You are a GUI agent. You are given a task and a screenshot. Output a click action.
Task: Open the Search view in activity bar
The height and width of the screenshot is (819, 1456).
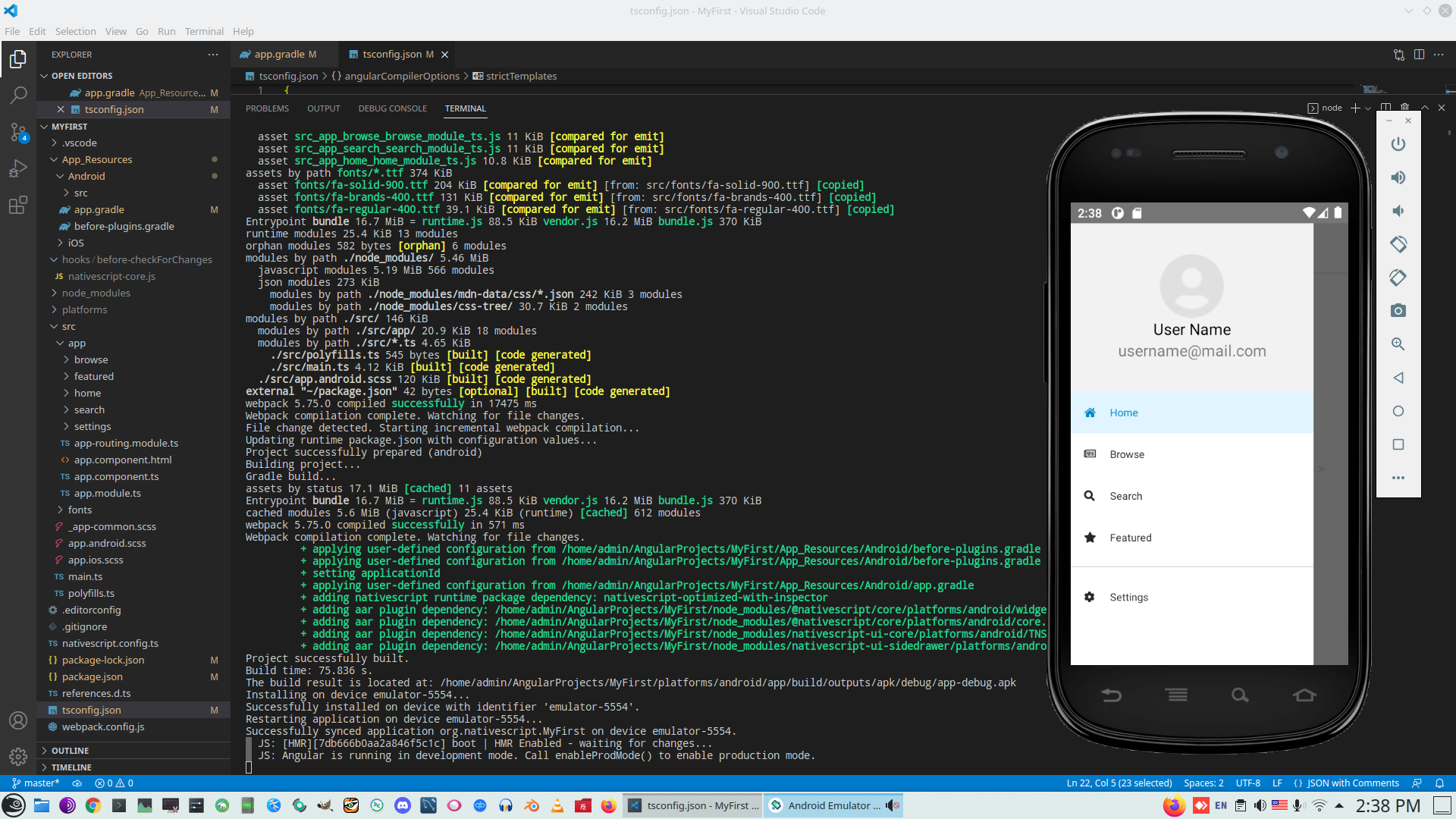18,95
